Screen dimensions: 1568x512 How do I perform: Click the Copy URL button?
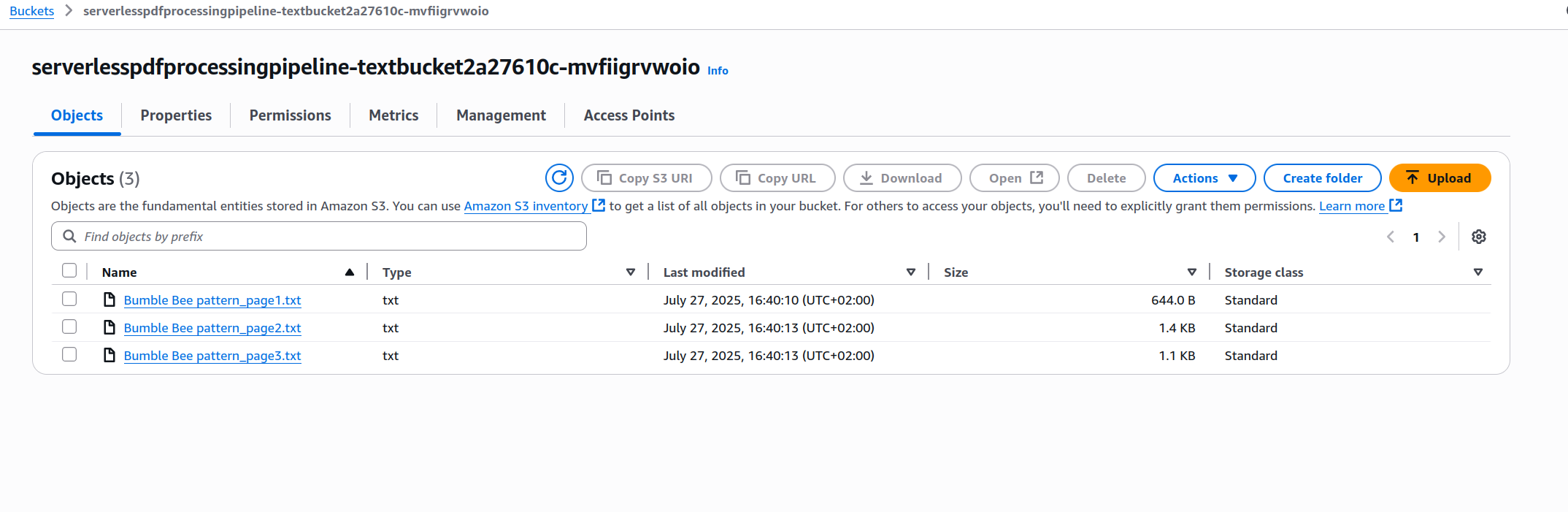click(777, 177)
